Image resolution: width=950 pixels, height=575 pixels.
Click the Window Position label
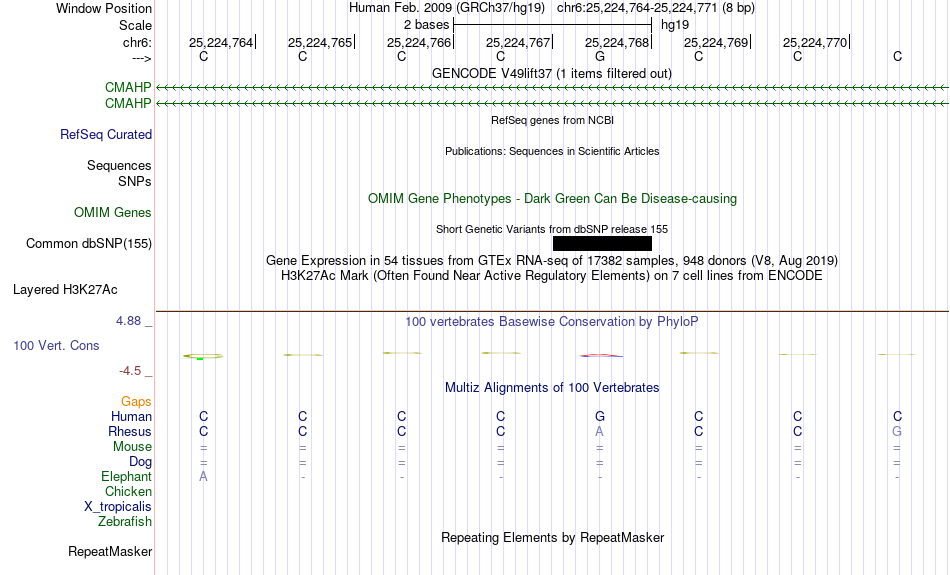click(x=104, y=8)
